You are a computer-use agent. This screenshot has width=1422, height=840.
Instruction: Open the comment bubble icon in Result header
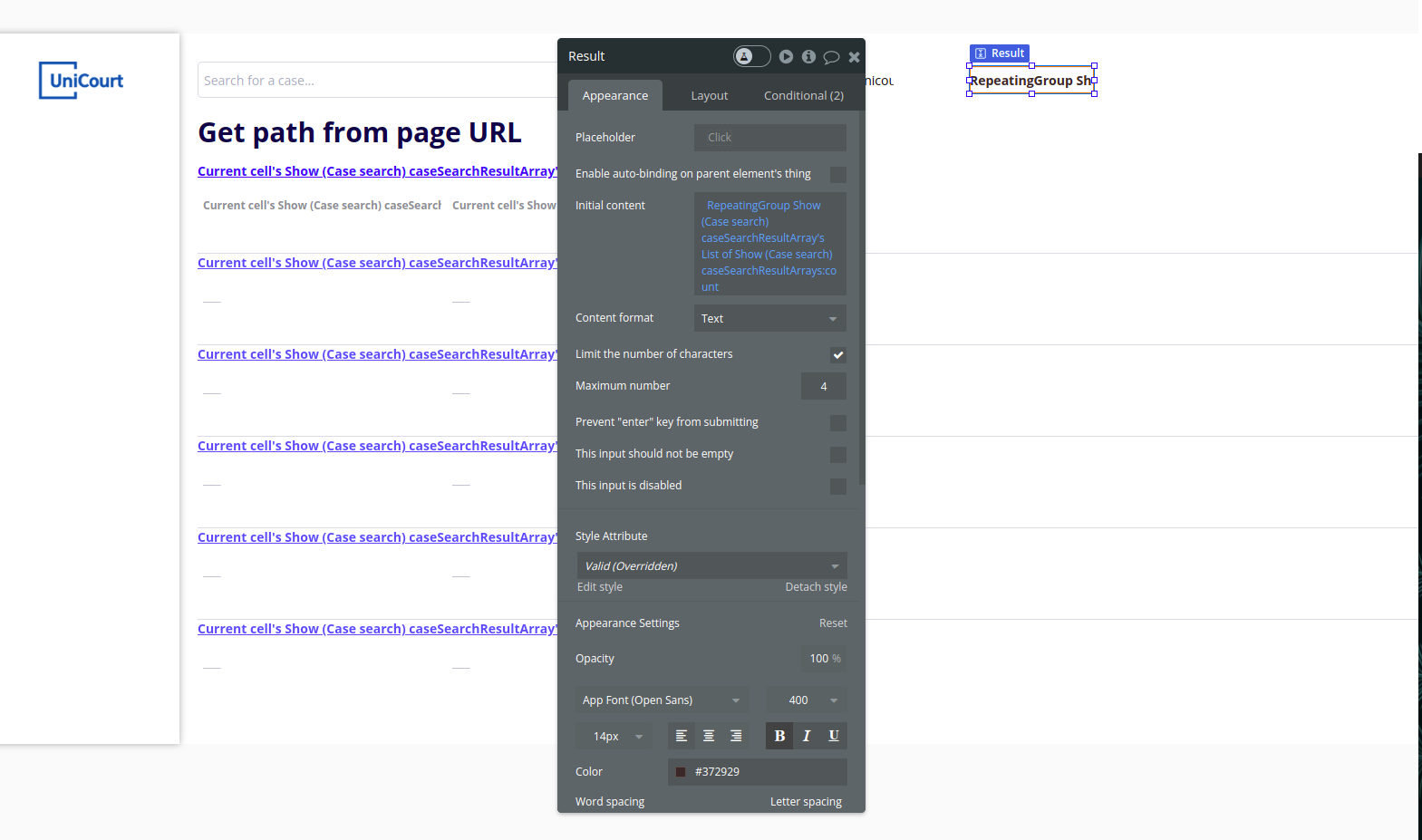click(831, 57)
